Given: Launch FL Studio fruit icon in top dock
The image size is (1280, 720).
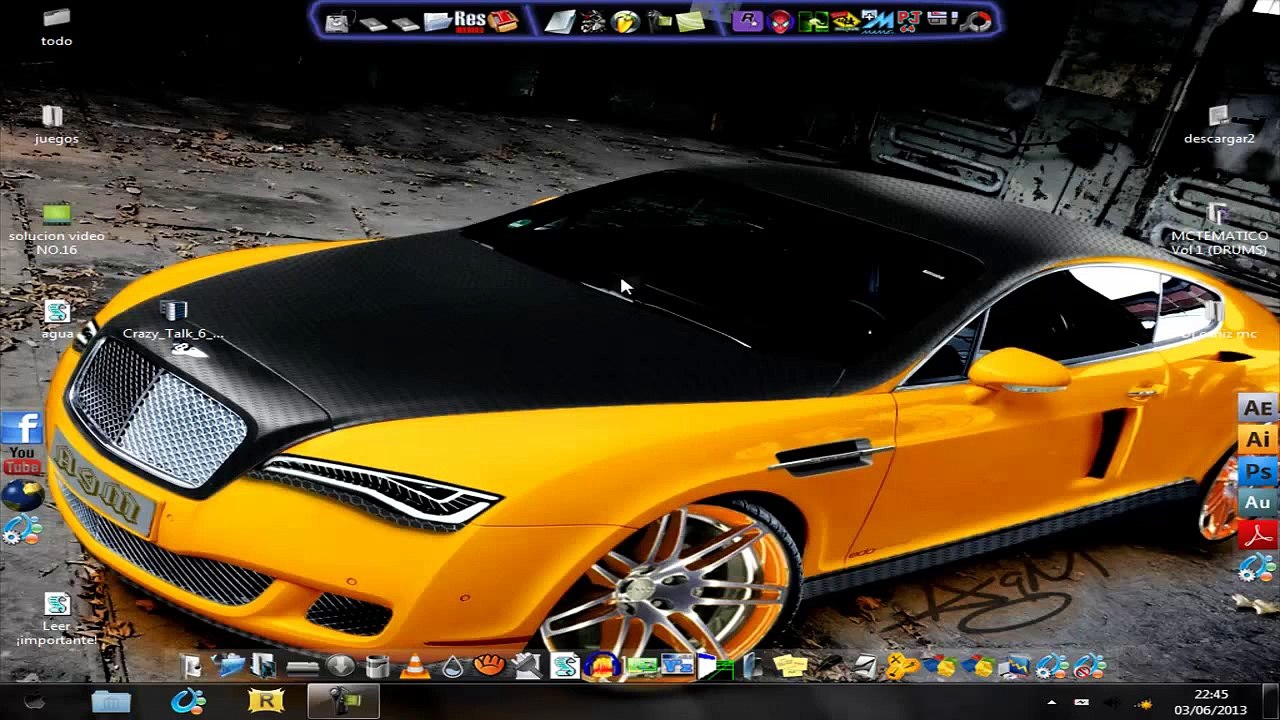Looking at the screenshot, I should pos(625,21).
